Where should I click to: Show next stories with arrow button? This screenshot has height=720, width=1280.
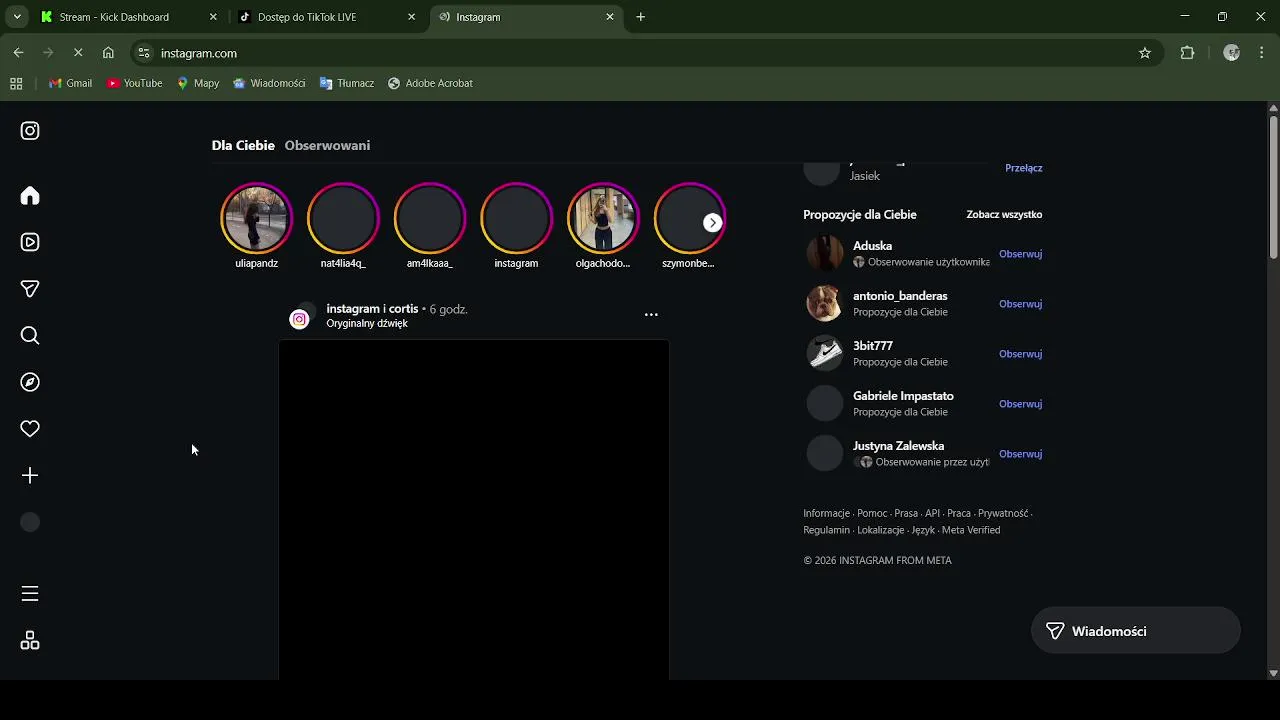[x=712, y=223]
